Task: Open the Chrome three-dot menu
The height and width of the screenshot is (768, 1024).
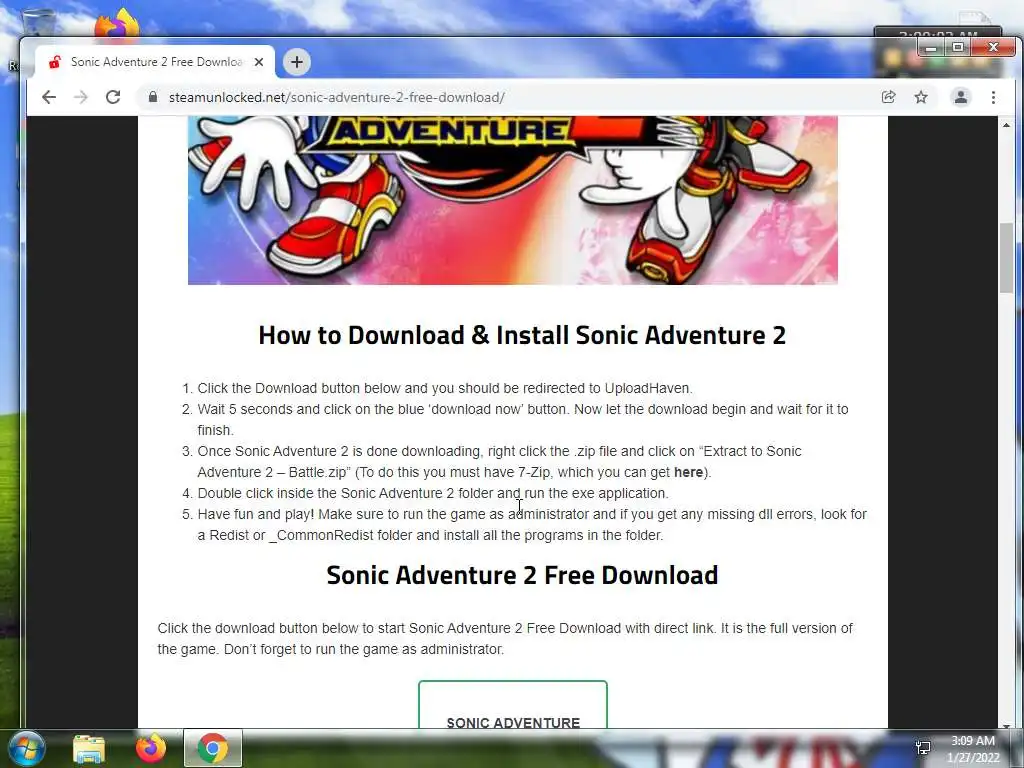Action: [993, 97]
